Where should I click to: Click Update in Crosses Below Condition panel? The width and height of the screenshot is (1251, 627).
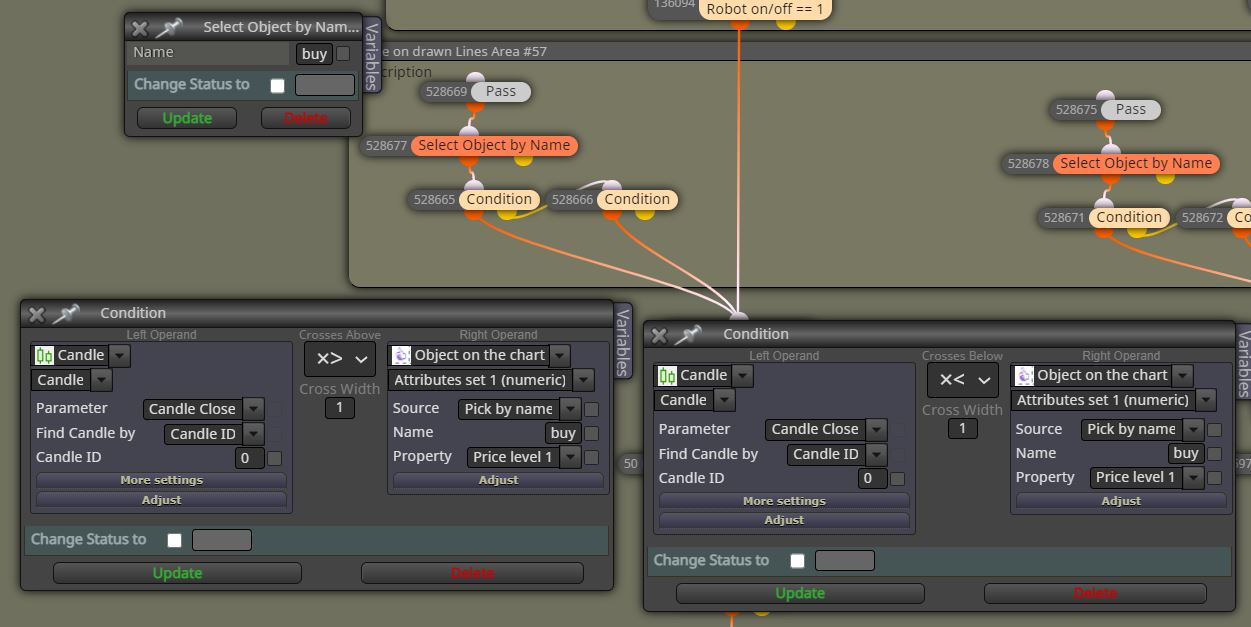click(x=800, y=594)
